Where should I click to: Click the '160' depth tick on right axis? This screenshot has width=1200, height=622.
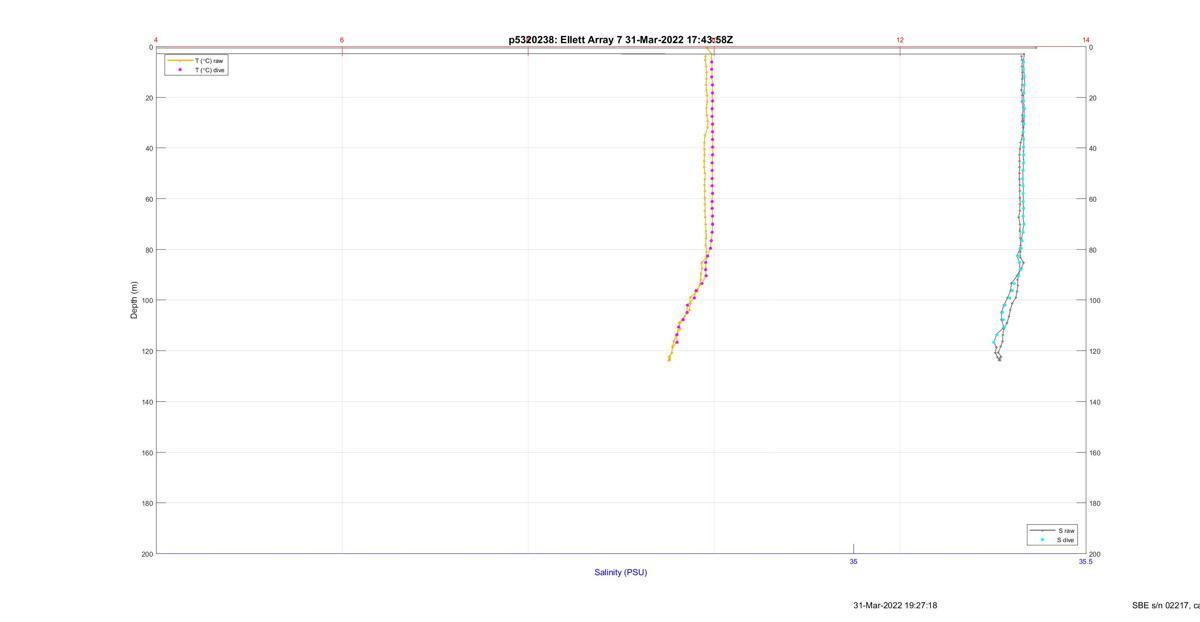pos(1095,452)
